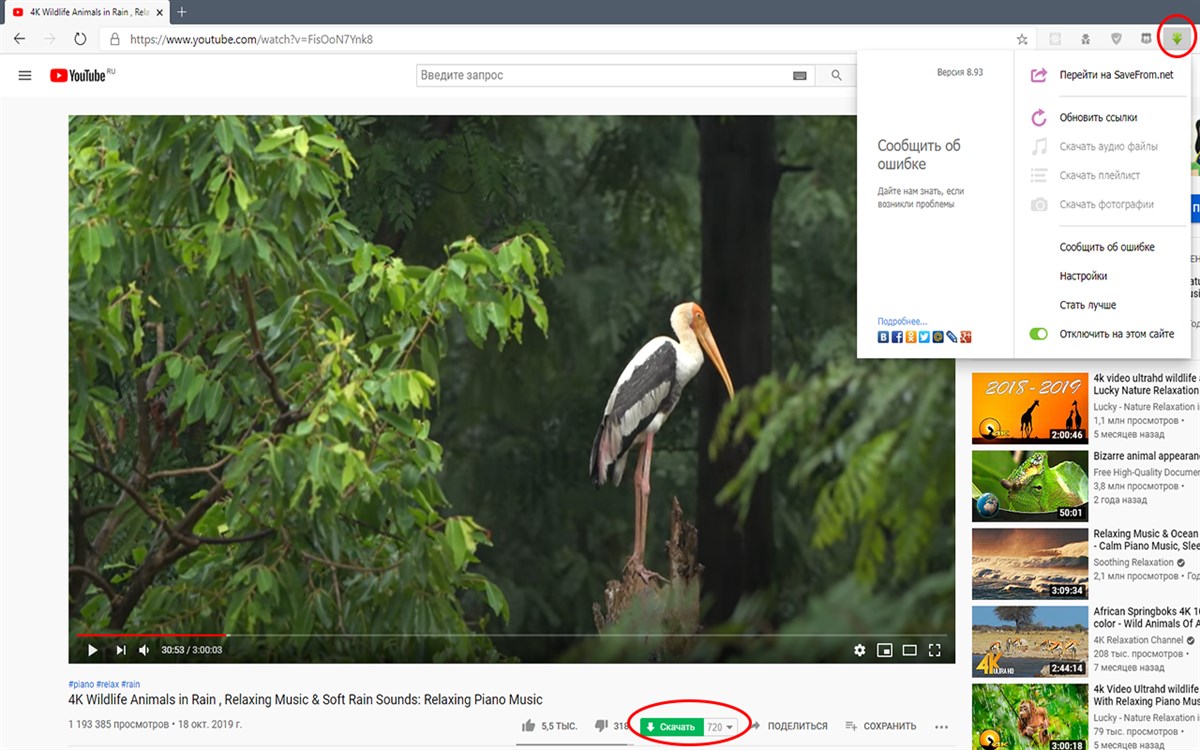Open the YouTube hamburger menu
This screenshot has height=750, width=1200.
[x=24, y=74]
